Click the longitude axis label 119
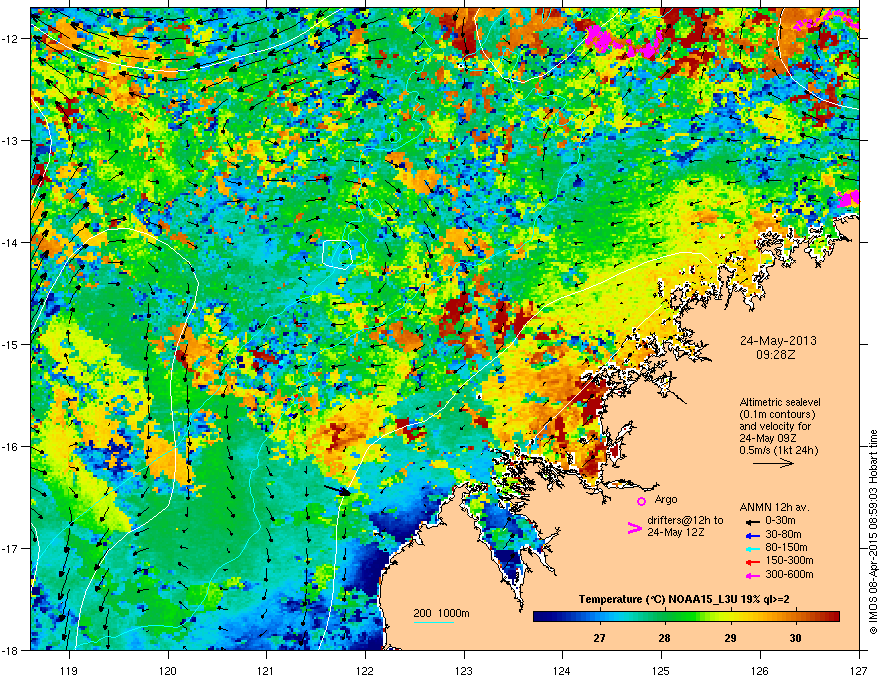This screenshot has width=880, height=680. (69, 670)
